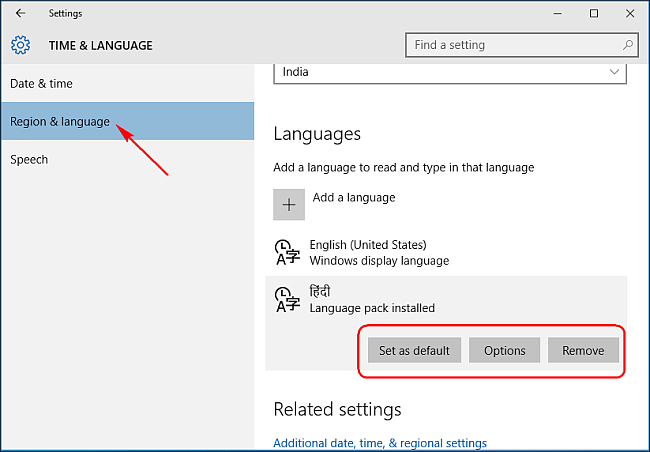Image resolution: width=650 pixels, height=452 pixels.
Task: Click the Hindi language icon
Action: 285,299
